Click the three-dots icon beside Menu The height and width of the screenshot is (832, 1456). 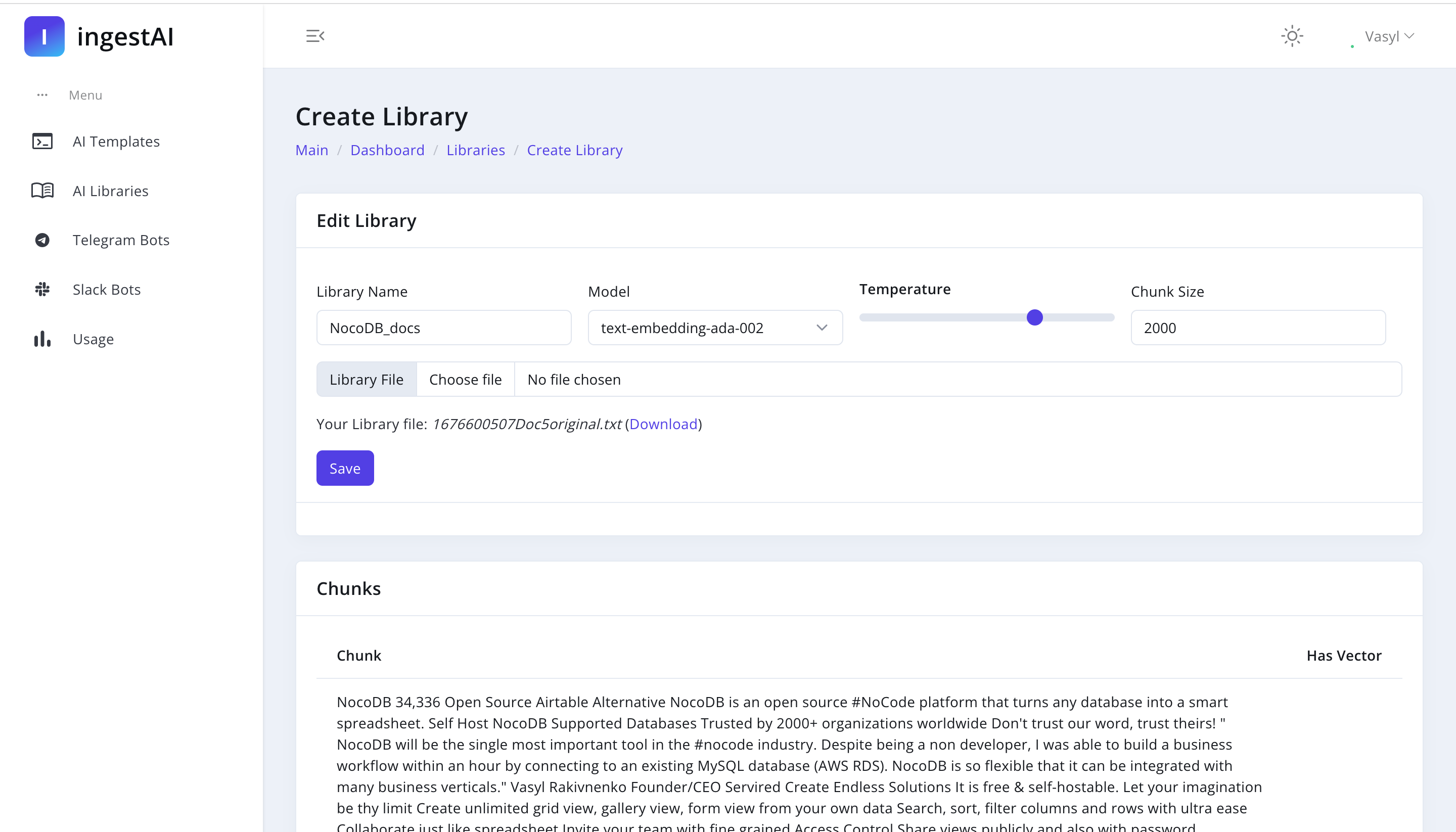tap(42, 95)
